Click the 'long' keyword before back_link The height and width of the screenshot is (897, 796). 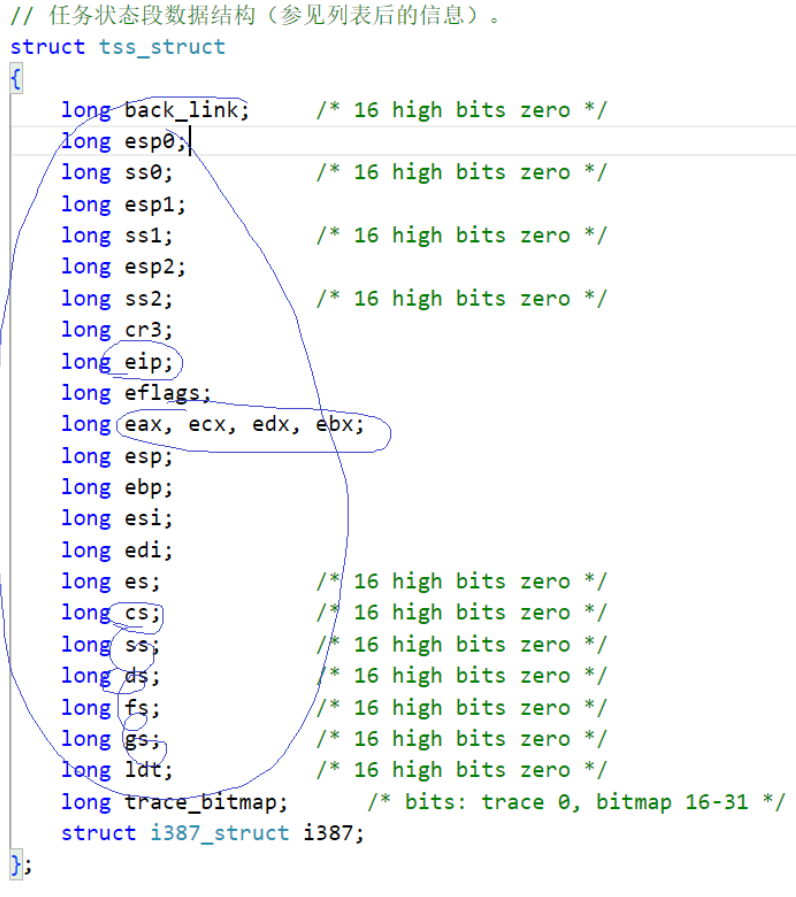[x=86, y=110]
